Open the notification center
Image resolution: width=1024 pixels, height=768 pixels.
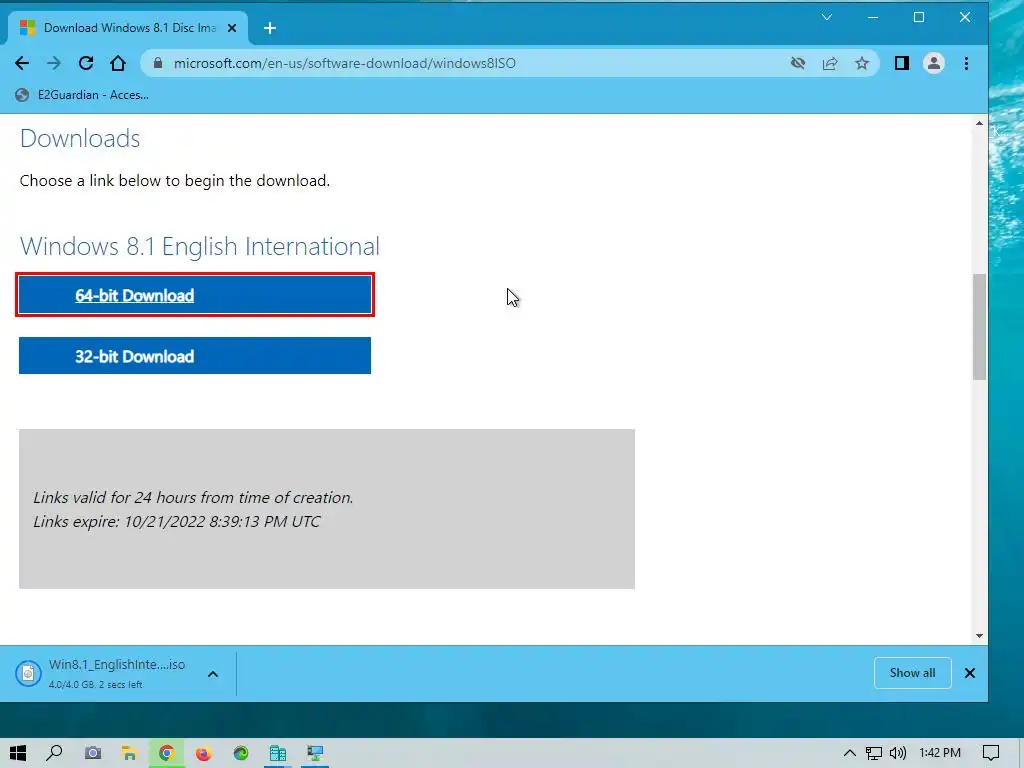[x=991, y=753]
